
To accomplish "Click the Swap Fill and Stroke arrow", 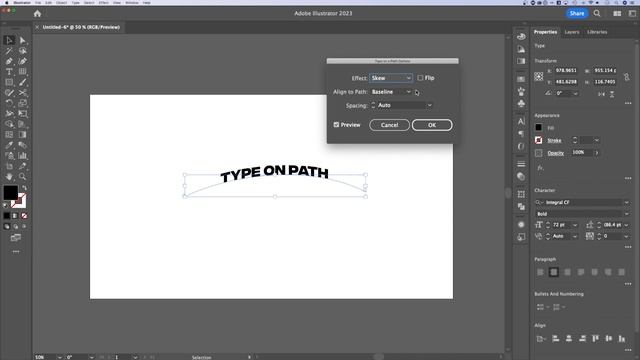I will pos(24,188).
